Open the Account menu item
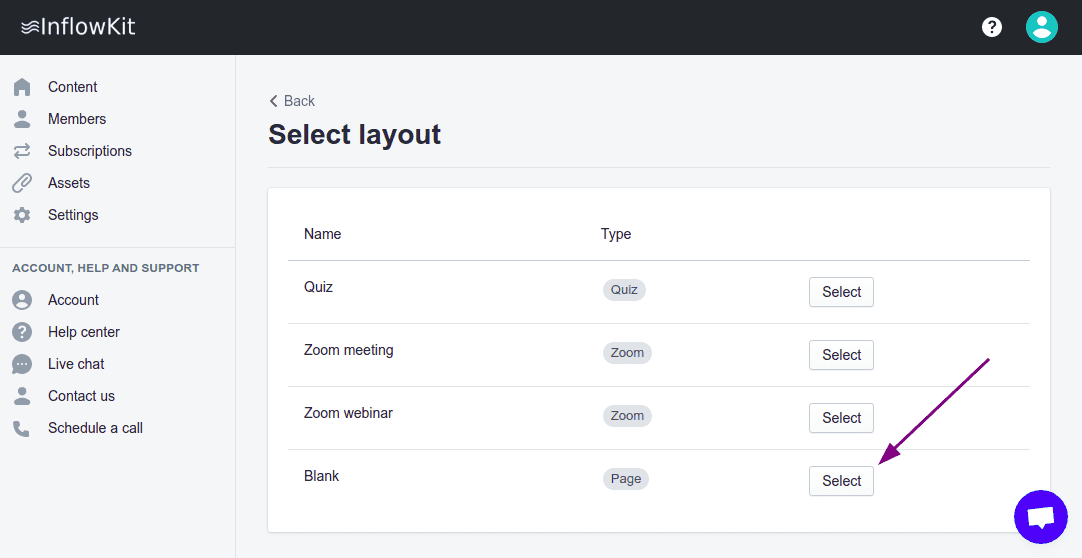1082x558 pixels. pos(73,300)
